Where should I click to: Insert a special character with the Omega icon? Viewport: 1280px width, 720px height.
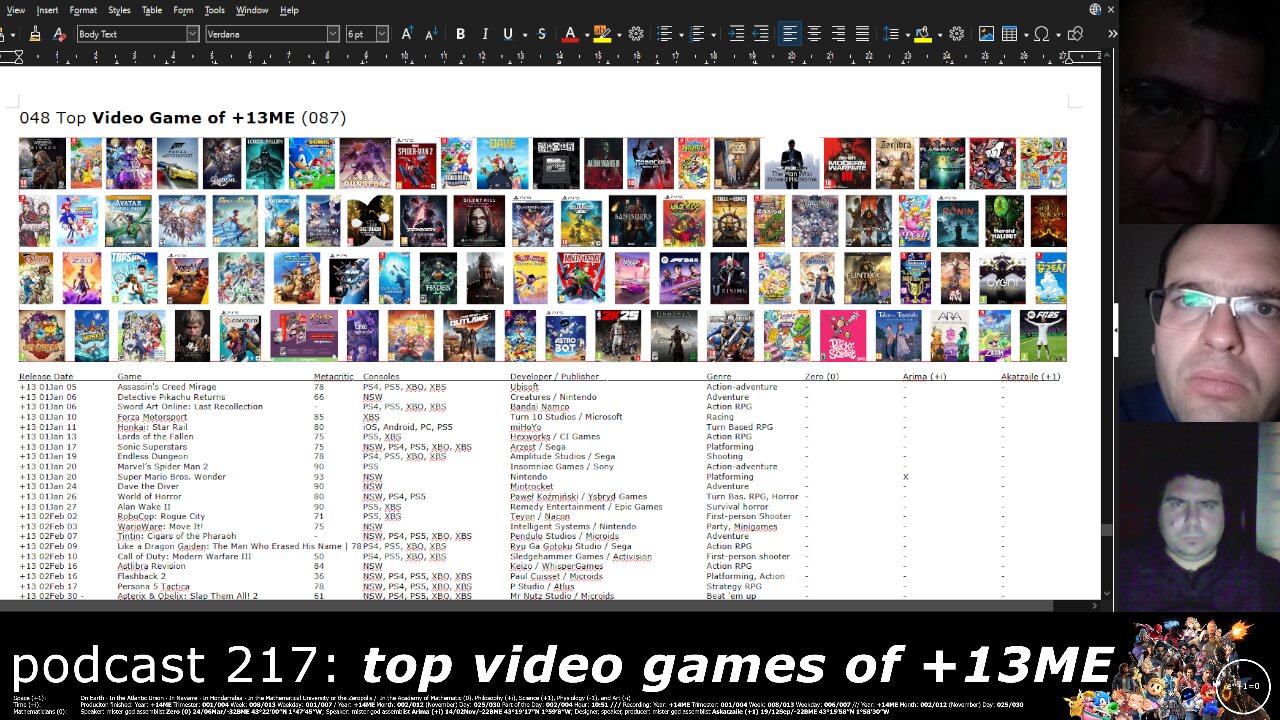point(1041,34)
